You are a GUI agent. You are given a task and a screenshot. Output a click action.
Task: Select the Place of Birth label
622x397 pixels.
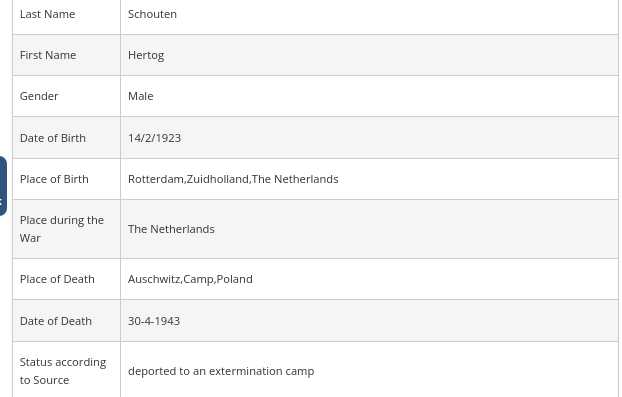pyautogui.click(x=54, y=179)
